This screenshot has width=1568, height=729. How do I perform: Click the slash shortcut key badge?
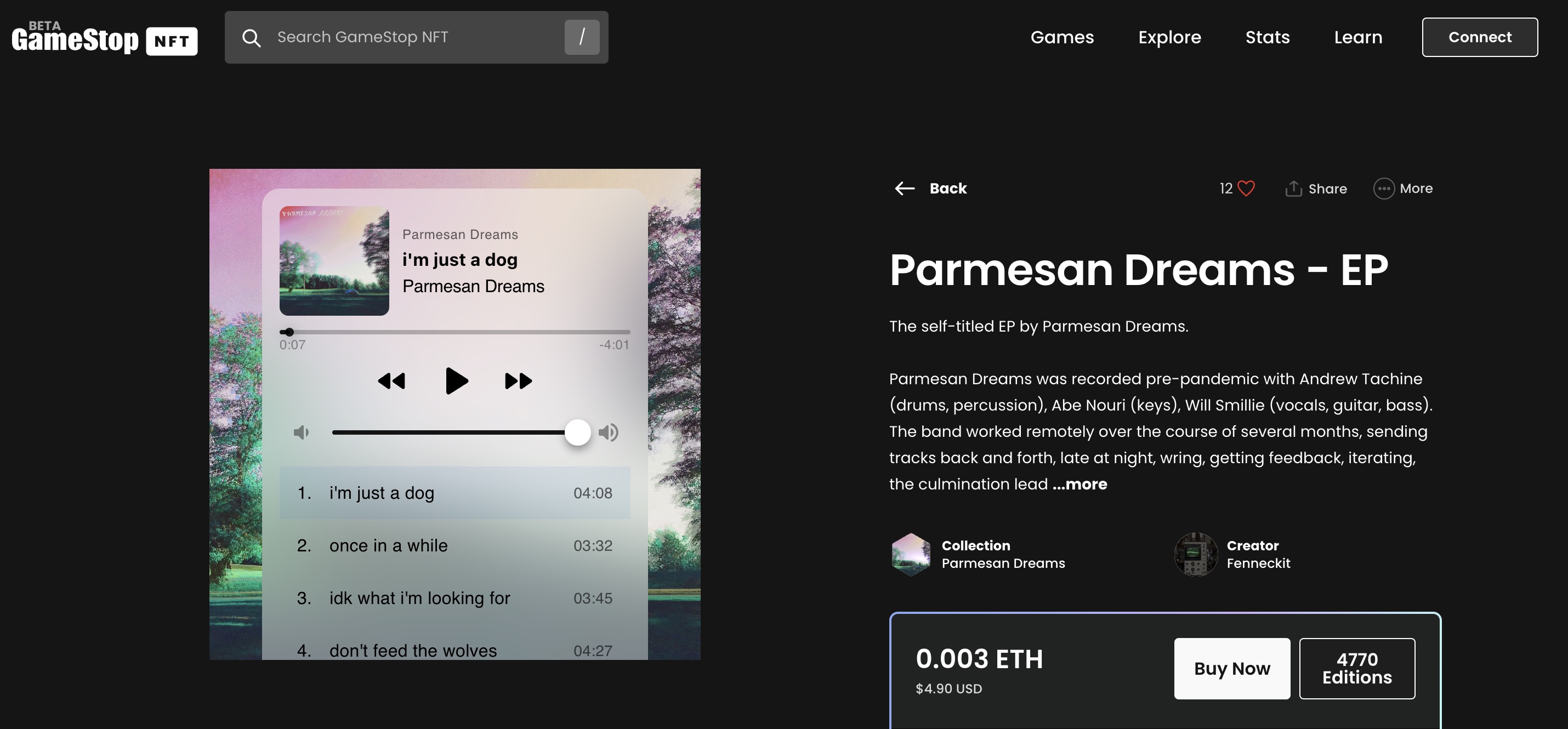(581, 37)
